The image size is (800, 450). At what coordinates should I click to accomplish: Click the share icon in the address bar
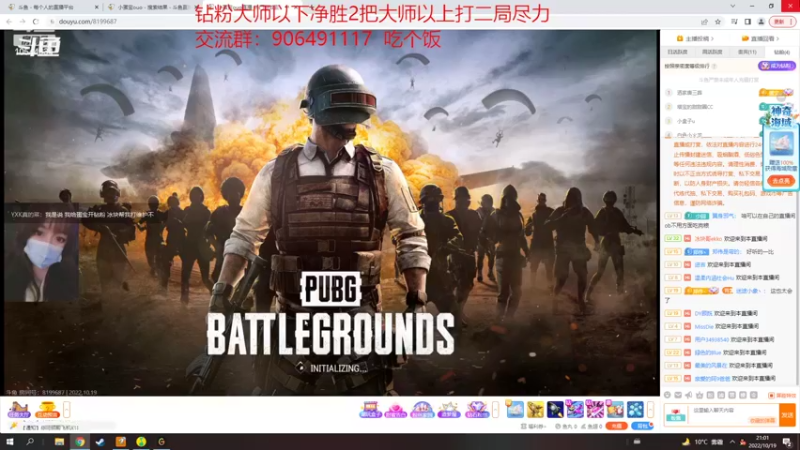[x=704, y=22]
